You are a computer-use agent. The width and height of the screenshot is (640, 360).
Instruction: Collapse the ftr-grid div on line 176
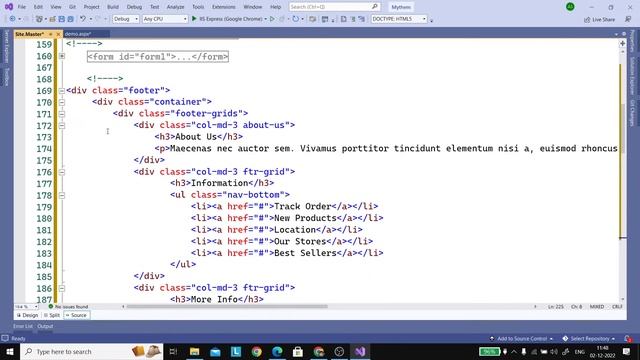62,172
